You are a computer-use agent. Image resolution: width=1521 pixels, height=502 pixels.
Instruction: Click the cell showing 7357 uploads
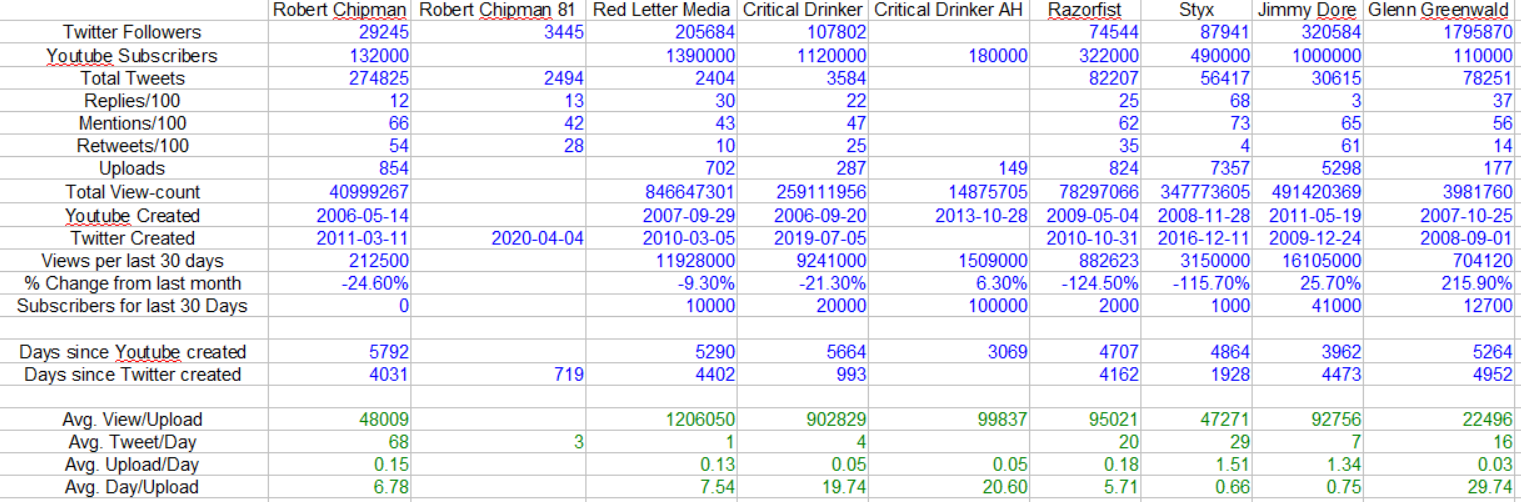(1196, 169)
